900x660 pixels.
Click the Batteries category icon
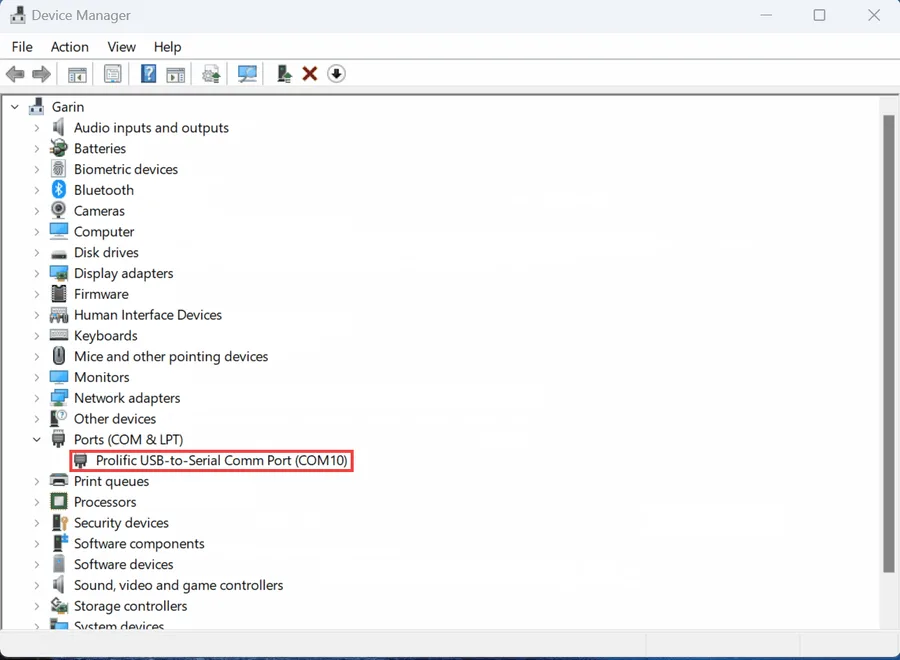tap(59, 148)
